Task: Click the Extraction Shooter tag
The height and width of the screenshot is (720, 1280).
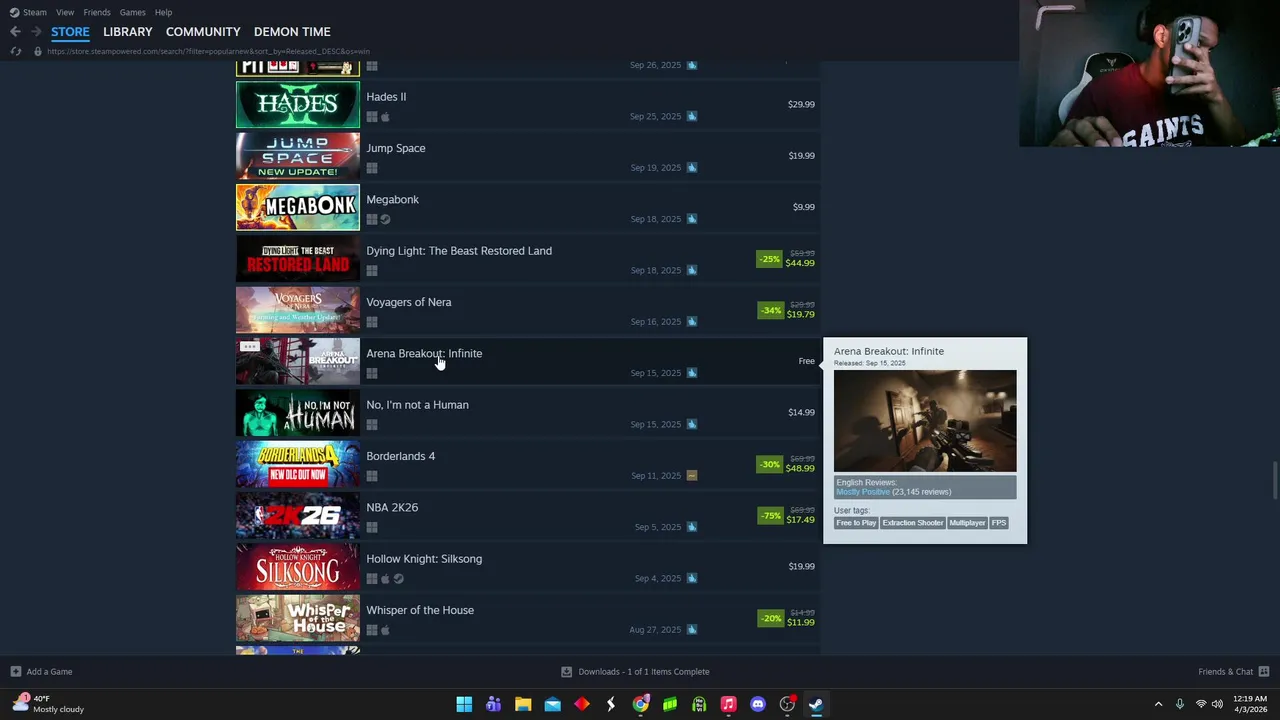Action: pos(913,523)
